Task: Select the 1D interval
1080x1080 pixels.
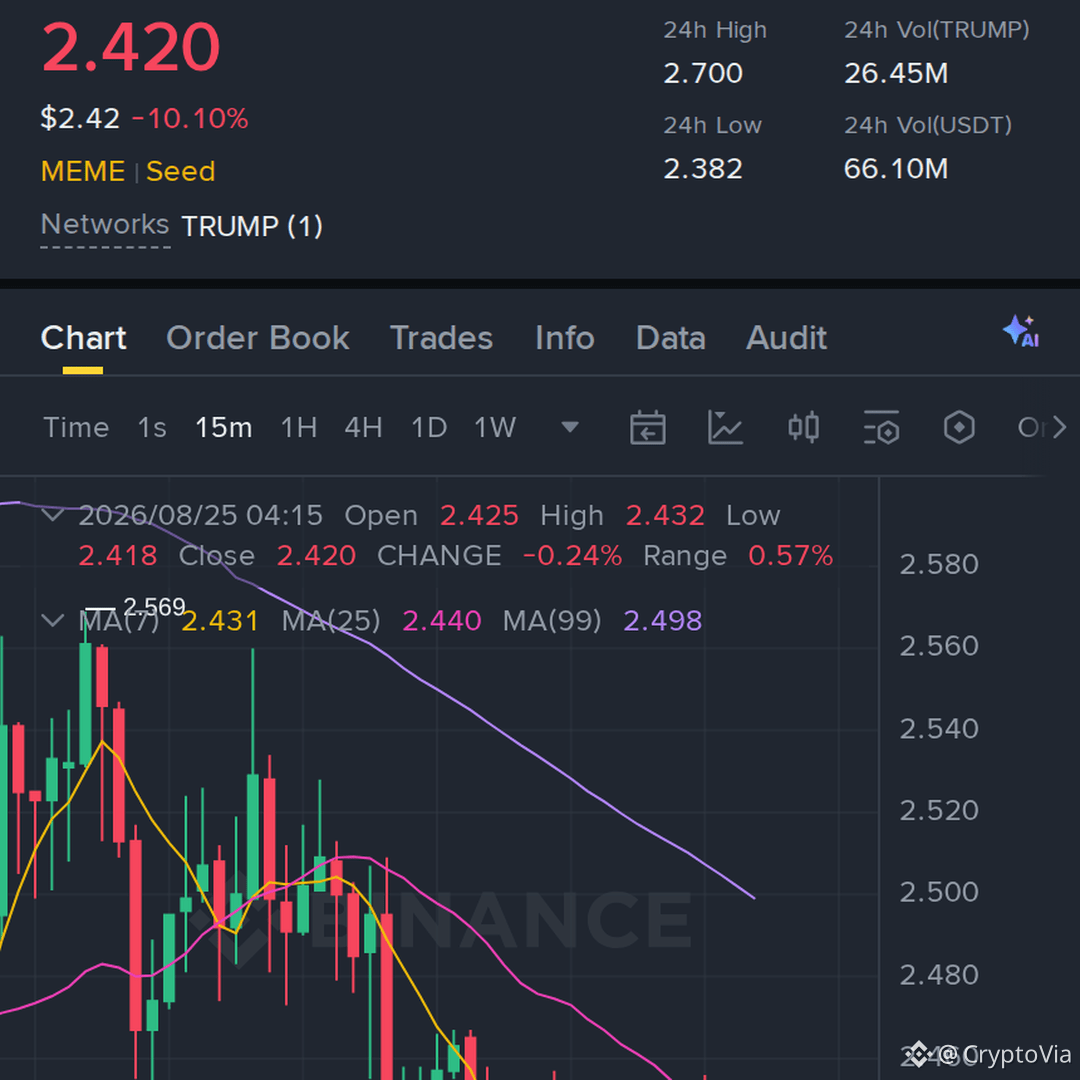Action: pyautogui.click(x=429, y=428)
